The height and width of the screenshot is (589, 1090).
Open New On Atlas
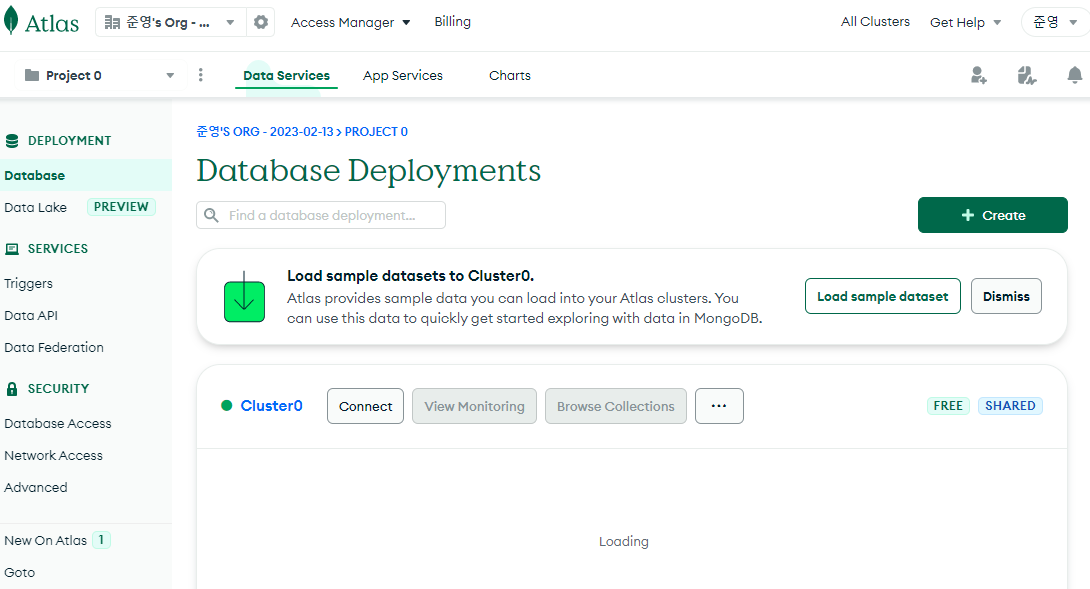coord(46,540)
